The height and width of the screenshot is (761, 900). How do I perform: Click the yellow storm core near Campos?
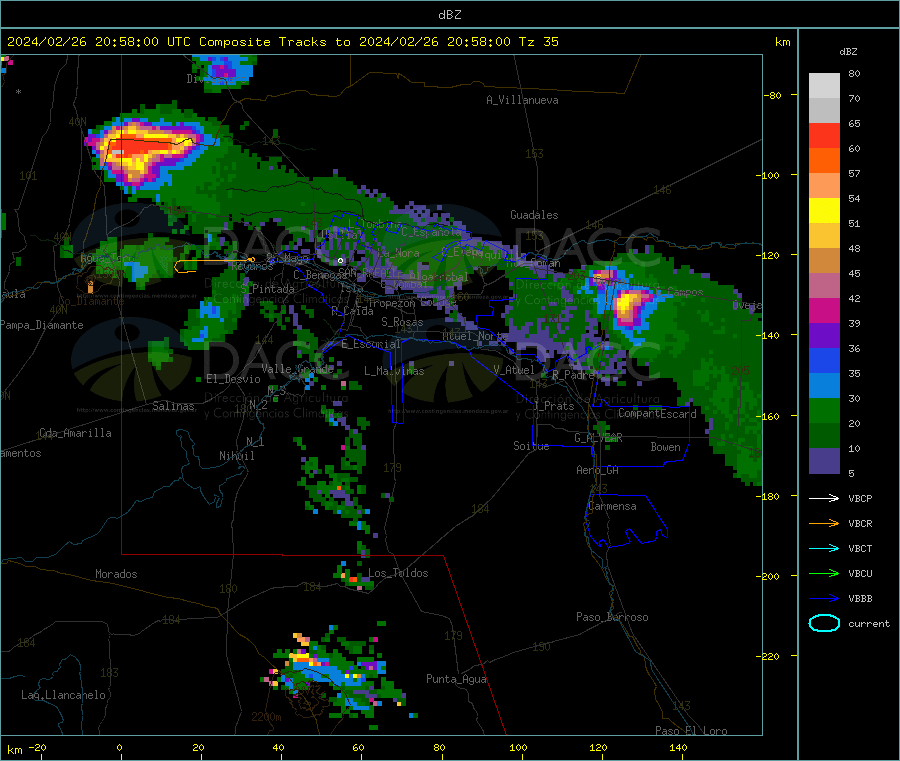click(627, 304)
